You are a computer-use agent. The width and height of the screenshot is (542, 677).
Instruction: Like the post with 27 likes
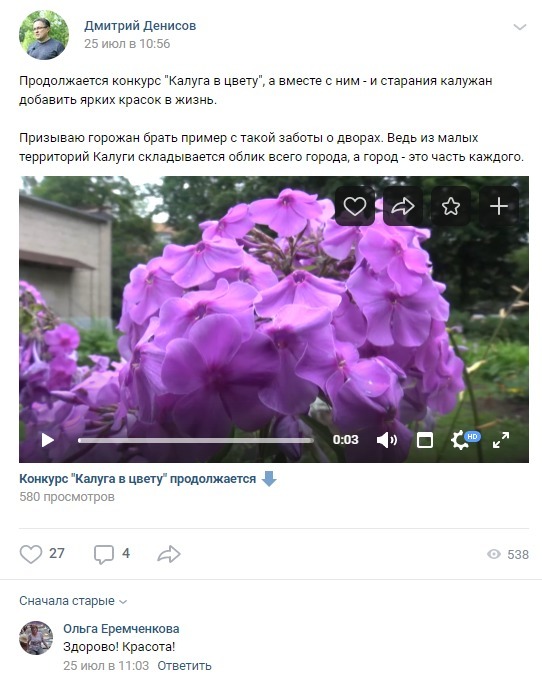42,554
